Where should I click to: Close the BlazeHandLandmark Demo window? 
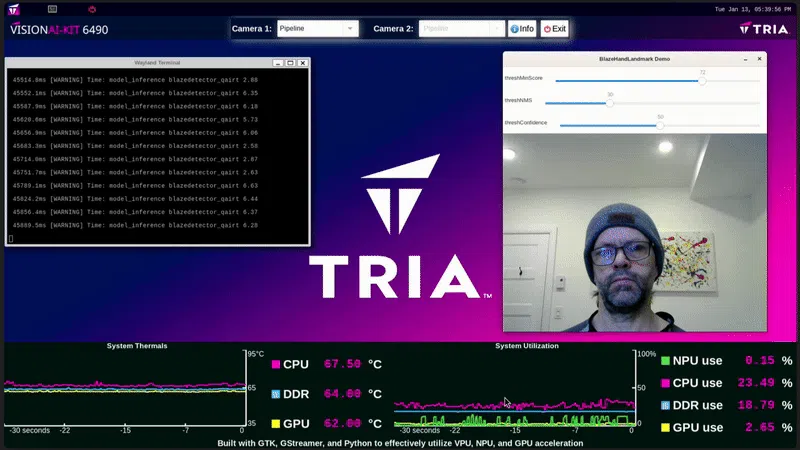(759, 59)
